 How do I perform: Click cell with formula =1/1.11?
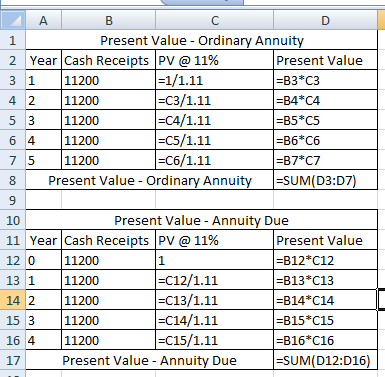(215, 80)
